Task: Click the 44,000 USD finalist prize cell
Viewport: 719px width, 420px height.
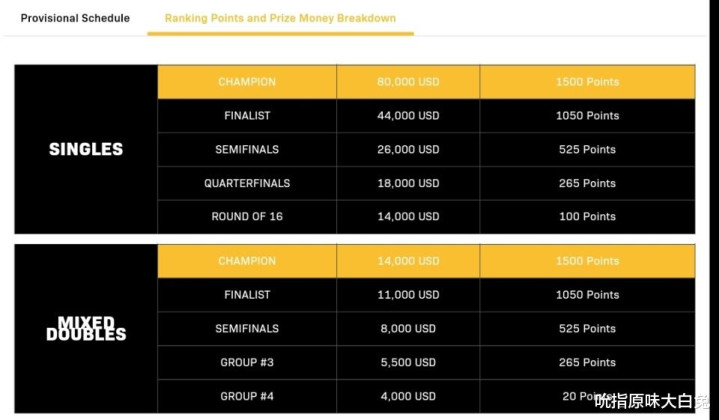Action: coord(408,116)
